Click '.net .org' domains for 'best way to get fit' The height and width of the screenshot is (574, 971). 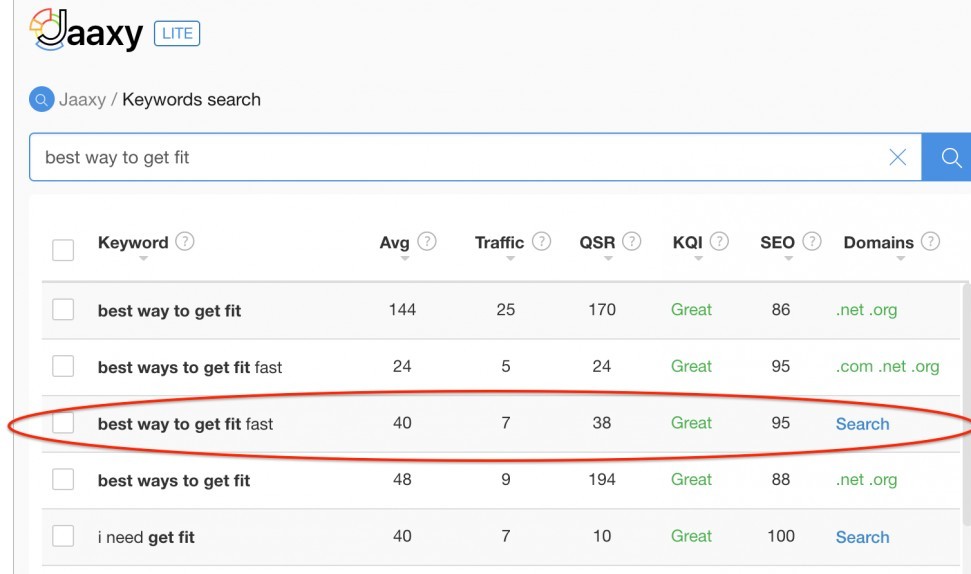click(866, 310)
